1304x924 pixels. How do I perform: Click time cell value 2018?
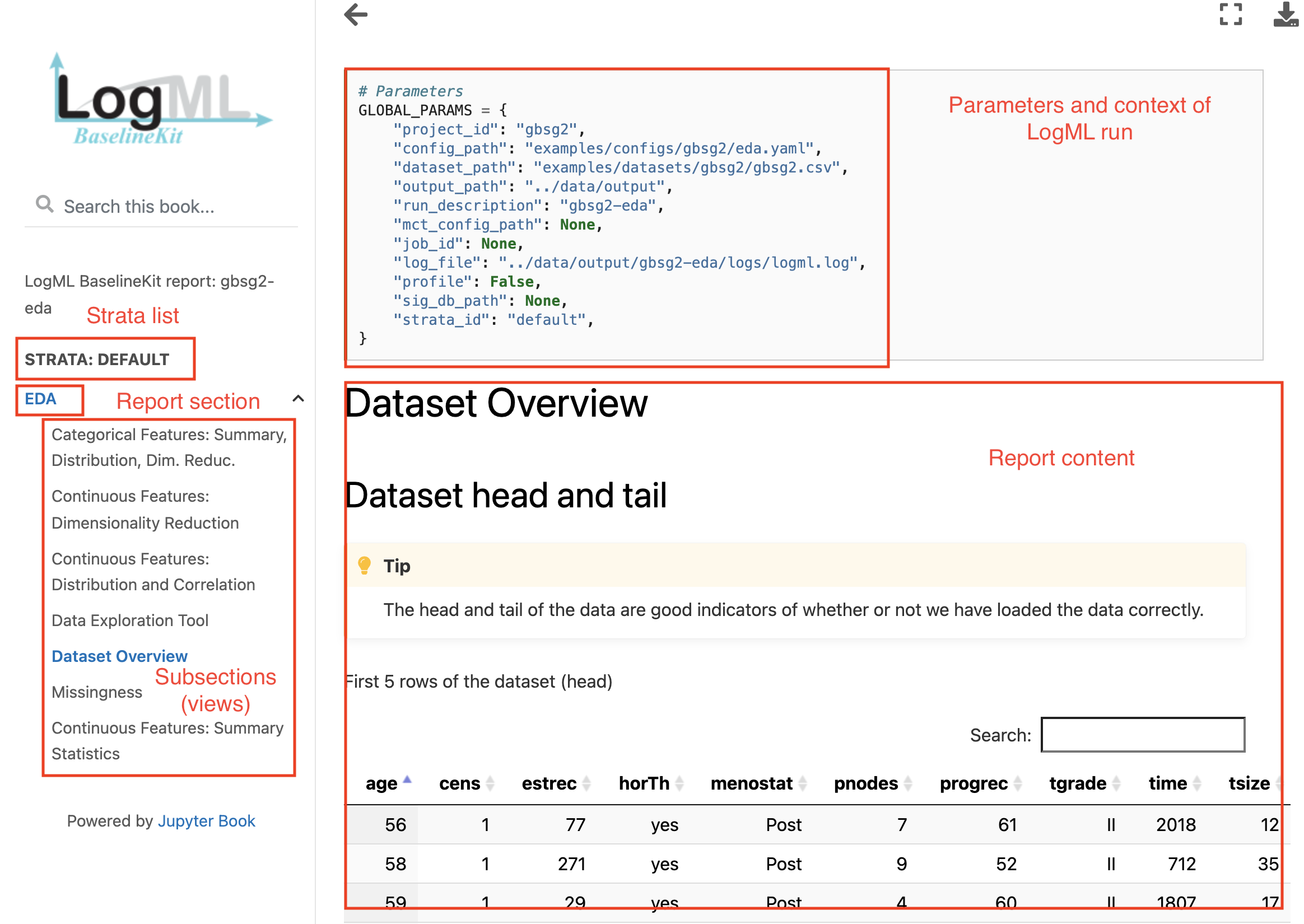pyautogui.click(x=1176, y=824)
